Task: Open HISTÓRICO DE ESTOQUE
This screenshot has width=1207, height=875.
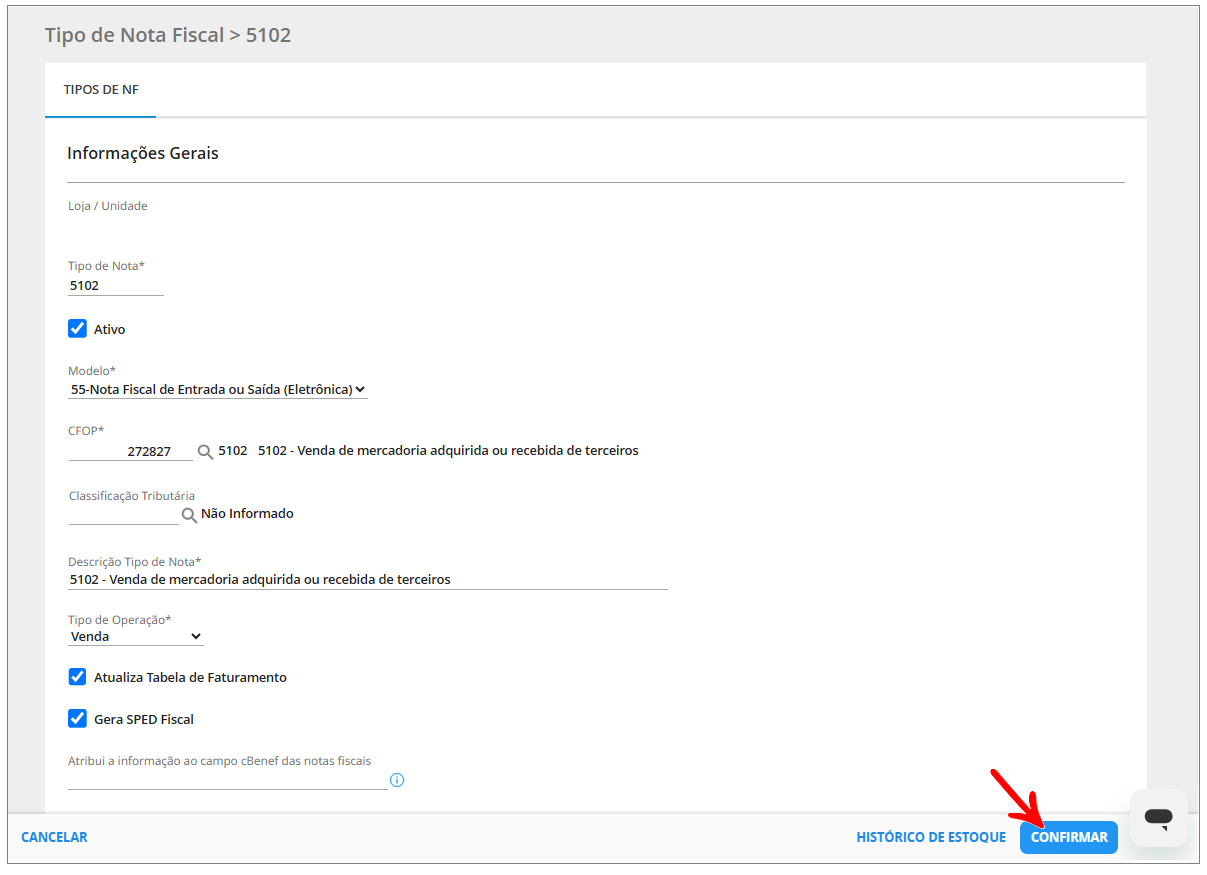Action: tap(931, 837)
